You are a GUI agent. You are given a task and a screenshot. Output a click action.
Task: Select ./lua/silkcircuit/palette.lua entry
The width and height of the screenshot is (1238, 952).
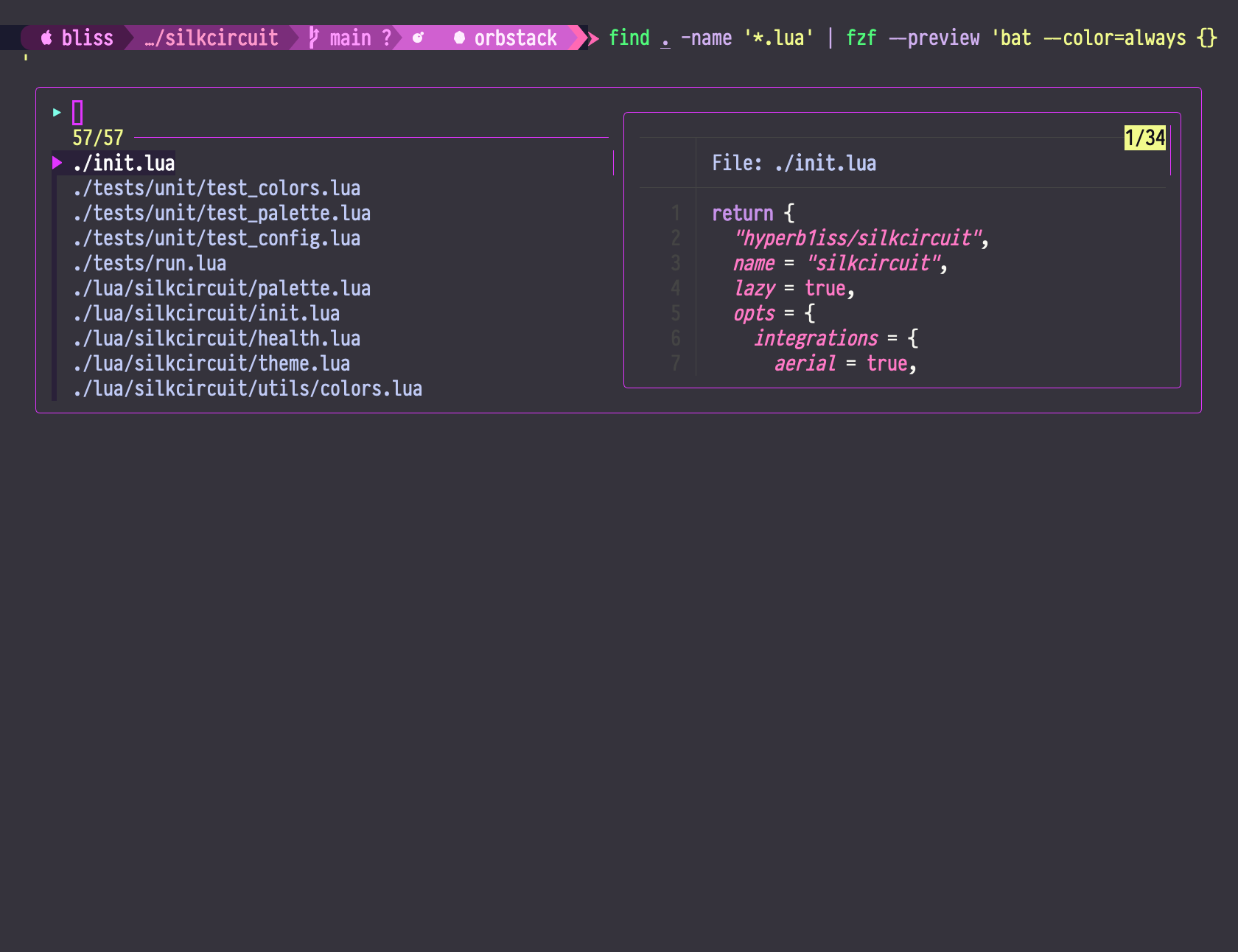tap(222, 288)
